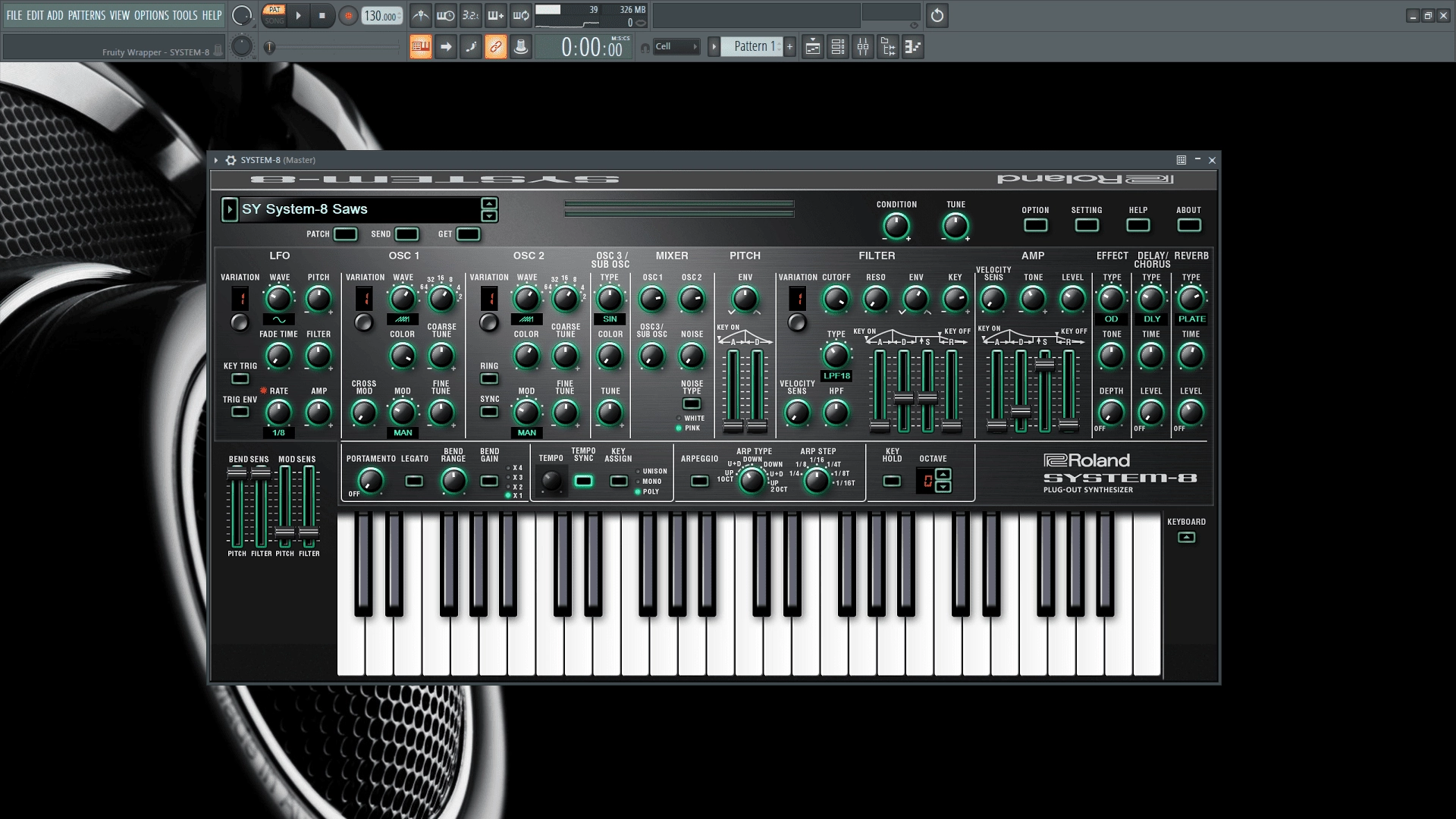This screenshot has height=819, width=1456.
Task: Toggle the metronome icon
Action: click(x=421, y=15)
